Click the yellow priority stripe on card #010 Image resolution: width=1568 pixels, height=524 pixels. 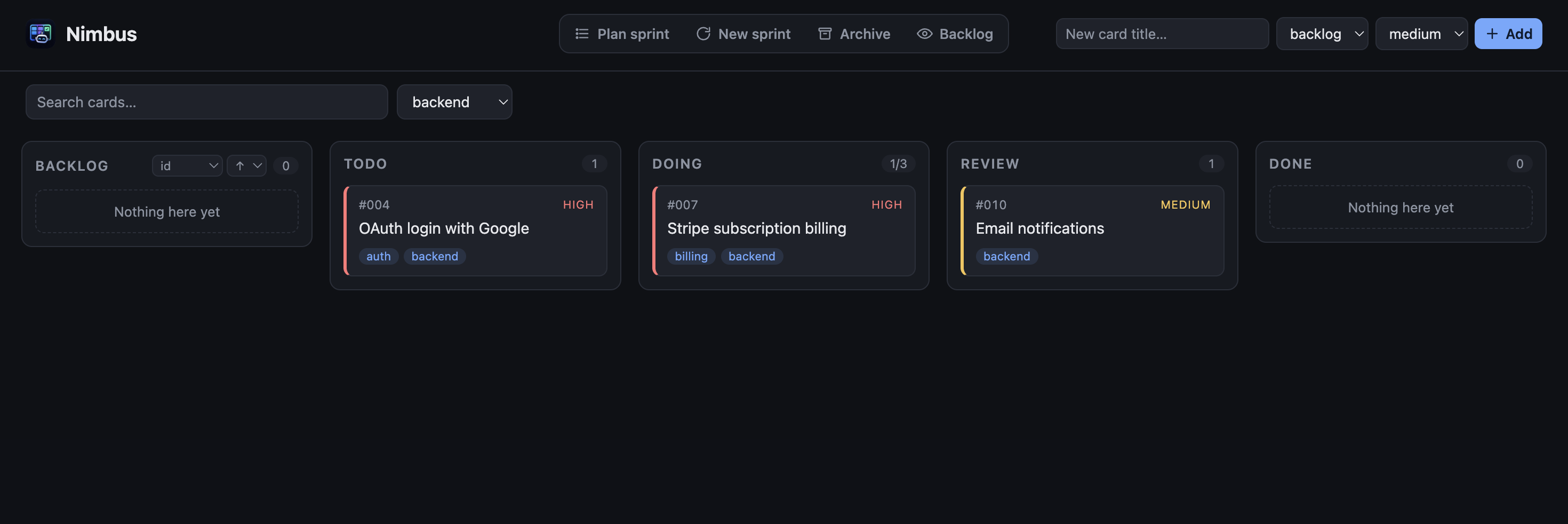962,231
